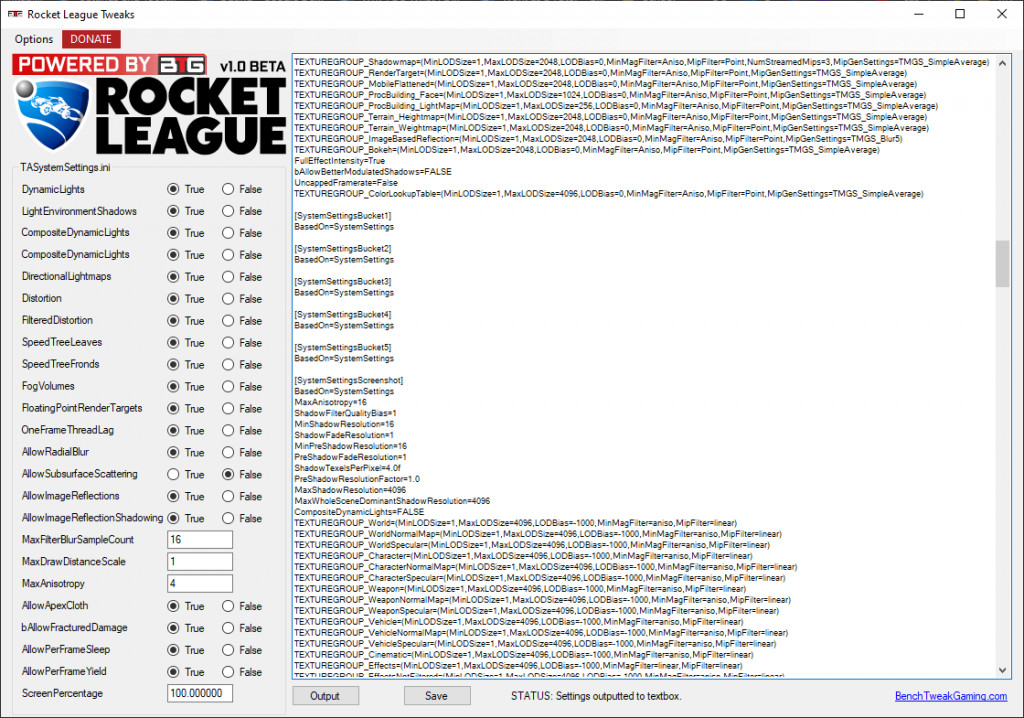This screenshot has width=1024, height=718.
Task: Click the UncappedFramerate=False line
Action: coord(346,183)
